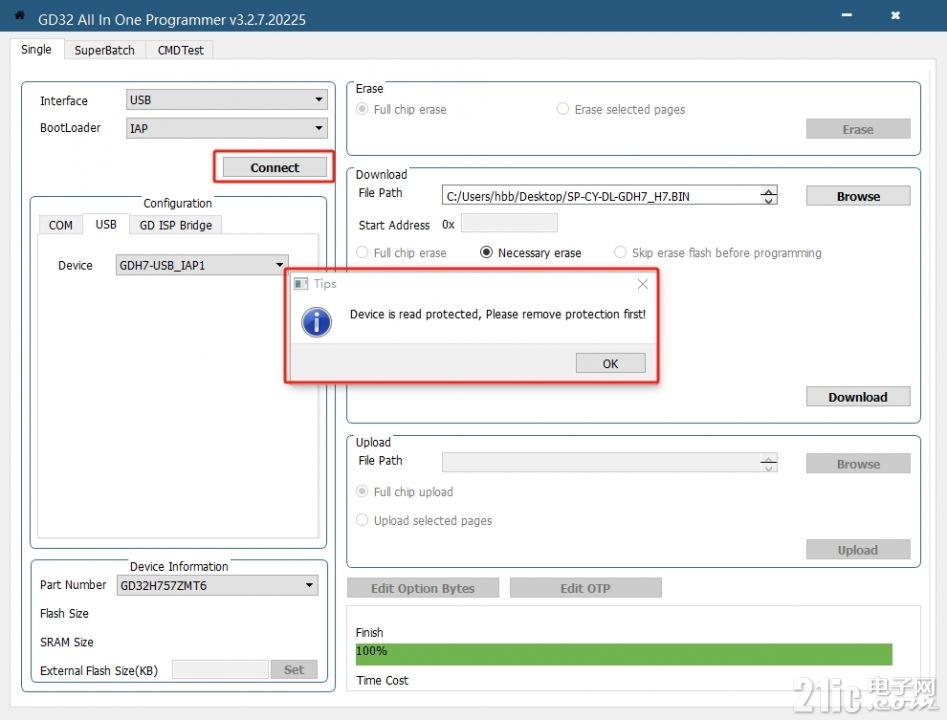
Task: Switch to the CMDTest tab
Action: [x=181, y=50]
